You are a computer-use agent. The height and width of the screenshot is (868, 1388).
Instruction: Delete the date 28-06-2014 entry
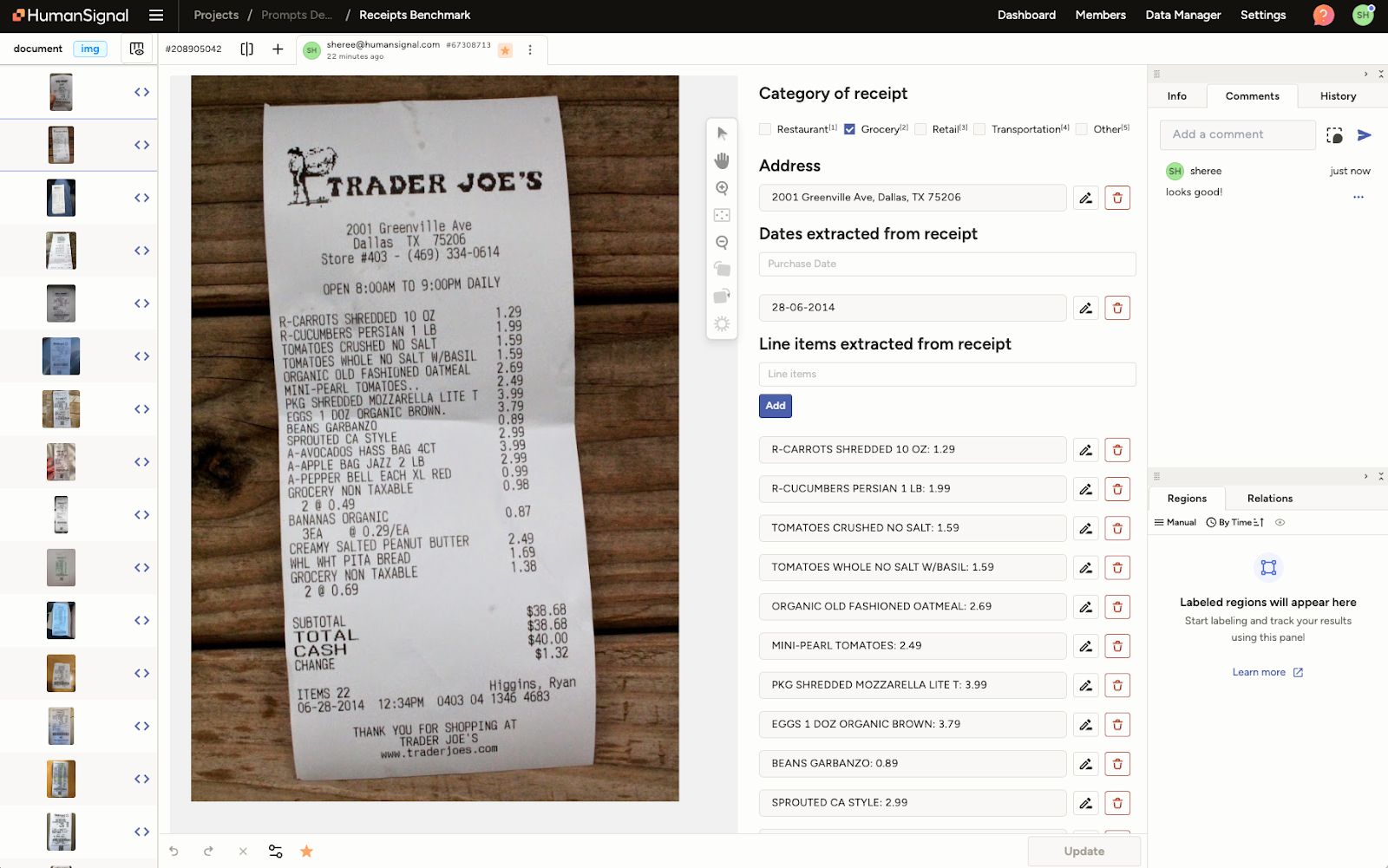click(x=1117, y=308)
